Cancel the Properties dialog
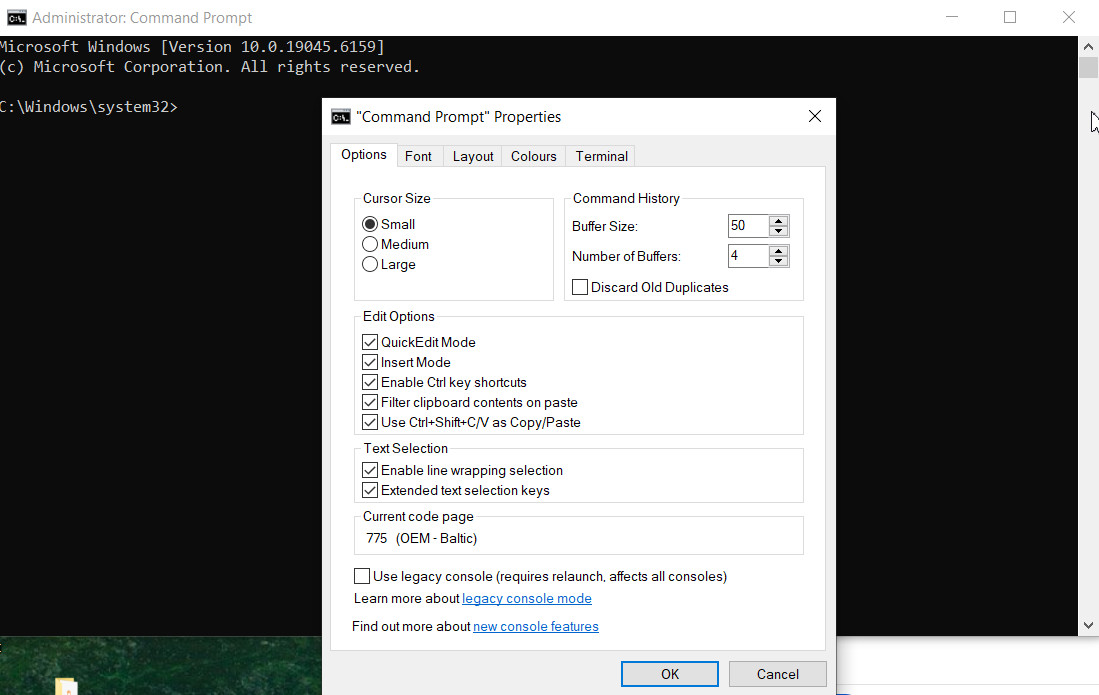The image size is (1099, 695). (777, 674)
